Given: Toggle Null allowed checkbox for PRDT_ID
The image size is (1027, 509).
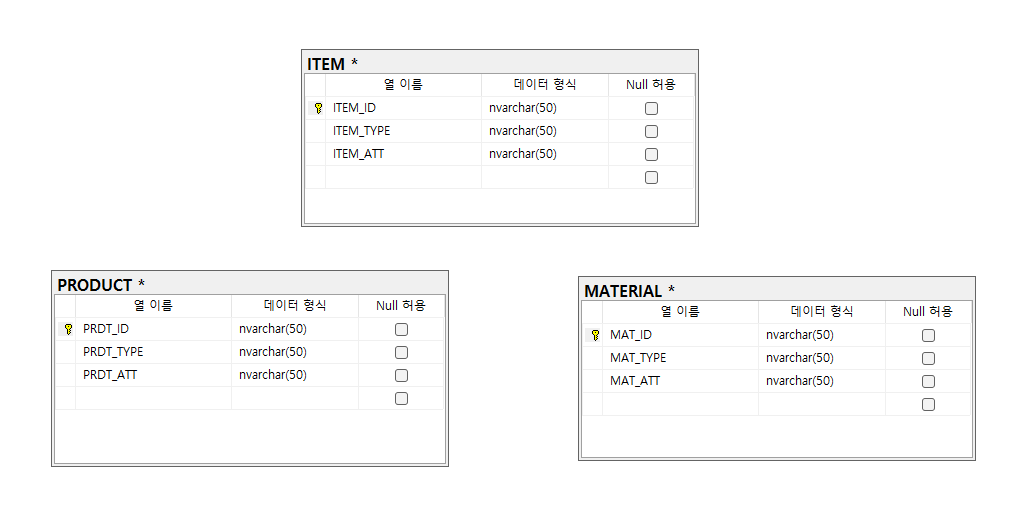Looking at the screenshot, I should coord(401,329).
